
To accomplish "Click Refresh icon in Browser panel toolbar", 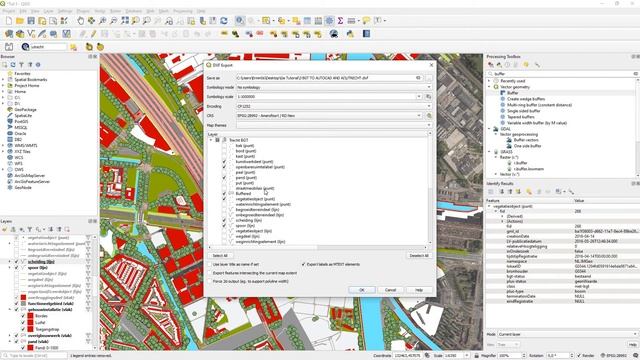I will pos(13,64).
